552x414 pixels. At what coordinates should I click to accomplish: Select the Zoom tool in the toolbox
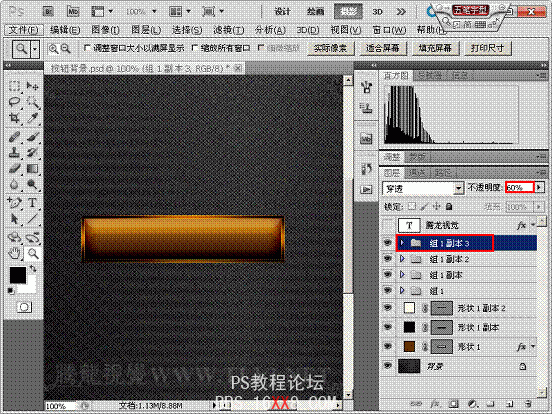(33, 253)
